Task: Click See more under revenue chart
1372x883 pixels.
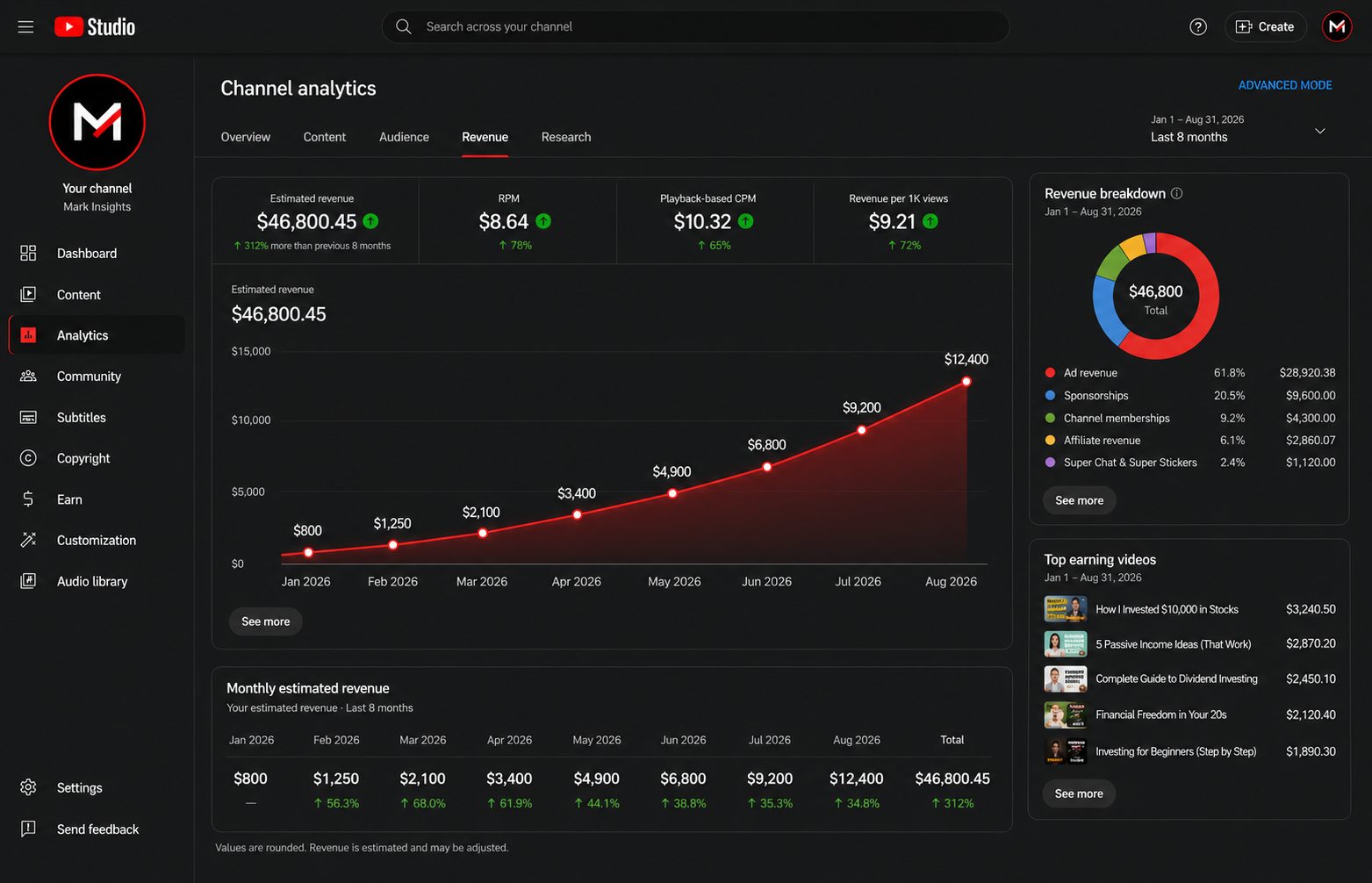Action: [265, 621]
